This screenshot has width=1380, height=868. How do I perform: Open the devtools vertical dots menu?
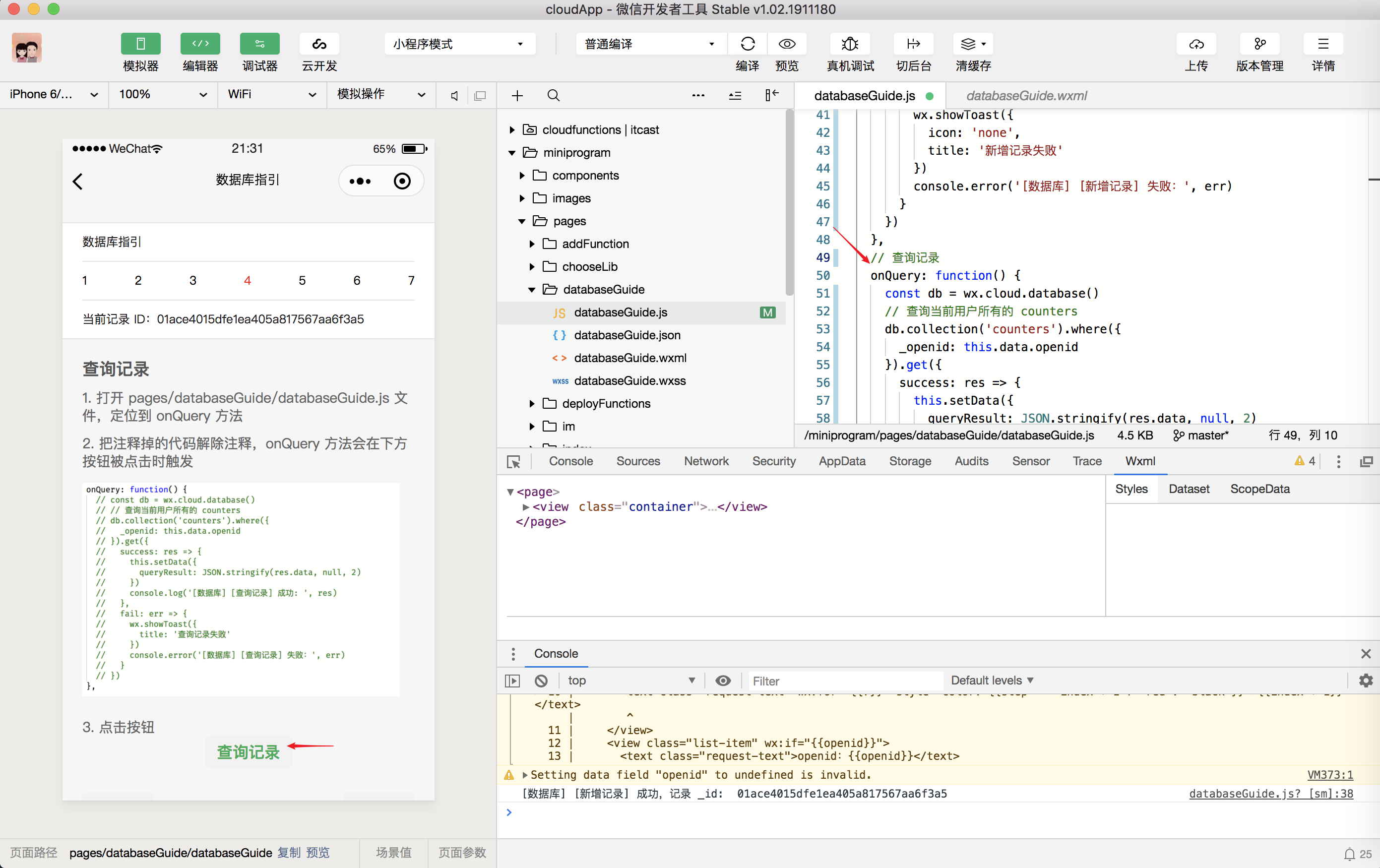click(1338, 462)
